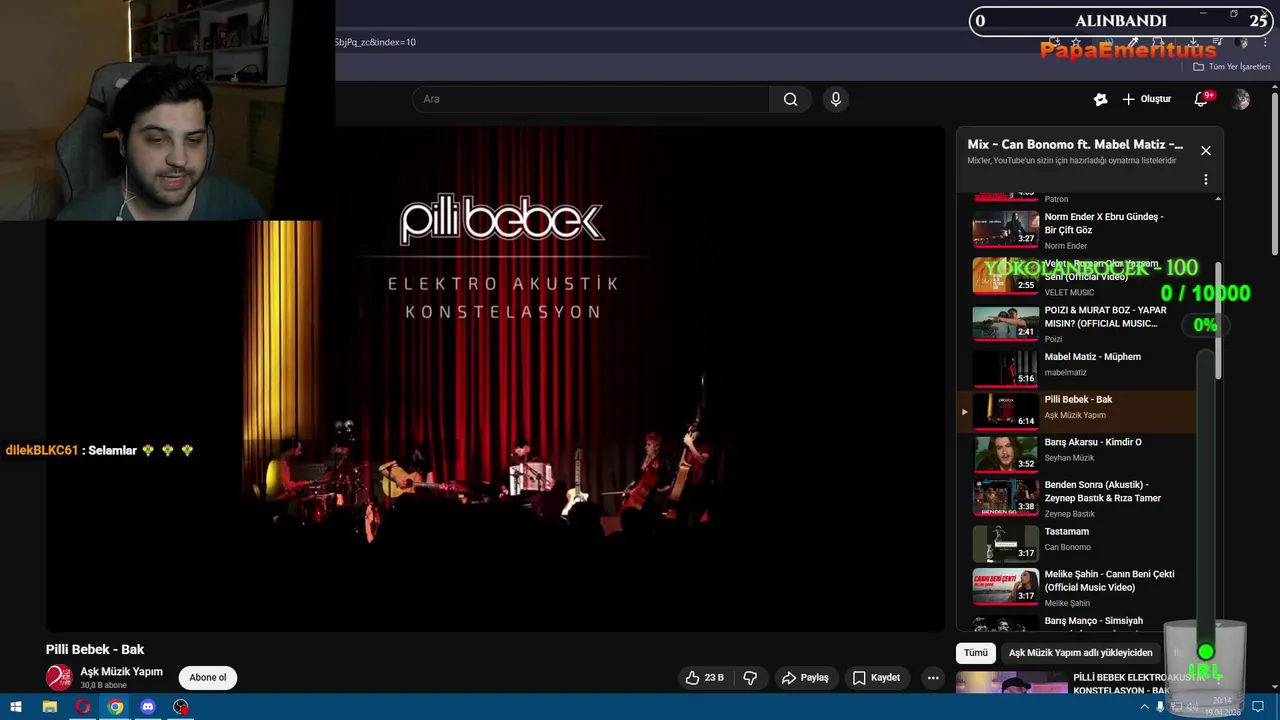Open YouTube notifications bell
Screen dimensions: 1280x720
(x=1201, y=99)
